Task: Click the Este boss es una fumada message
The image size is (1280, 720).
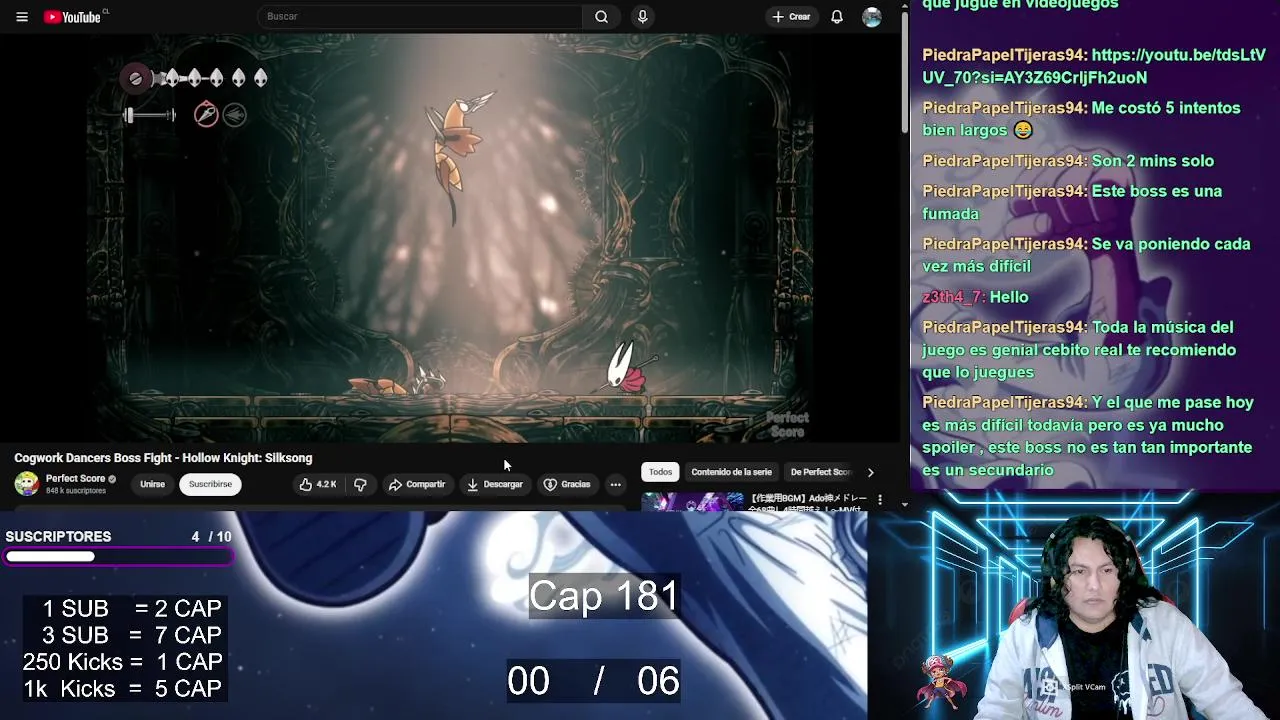Action: point(1072,202)
